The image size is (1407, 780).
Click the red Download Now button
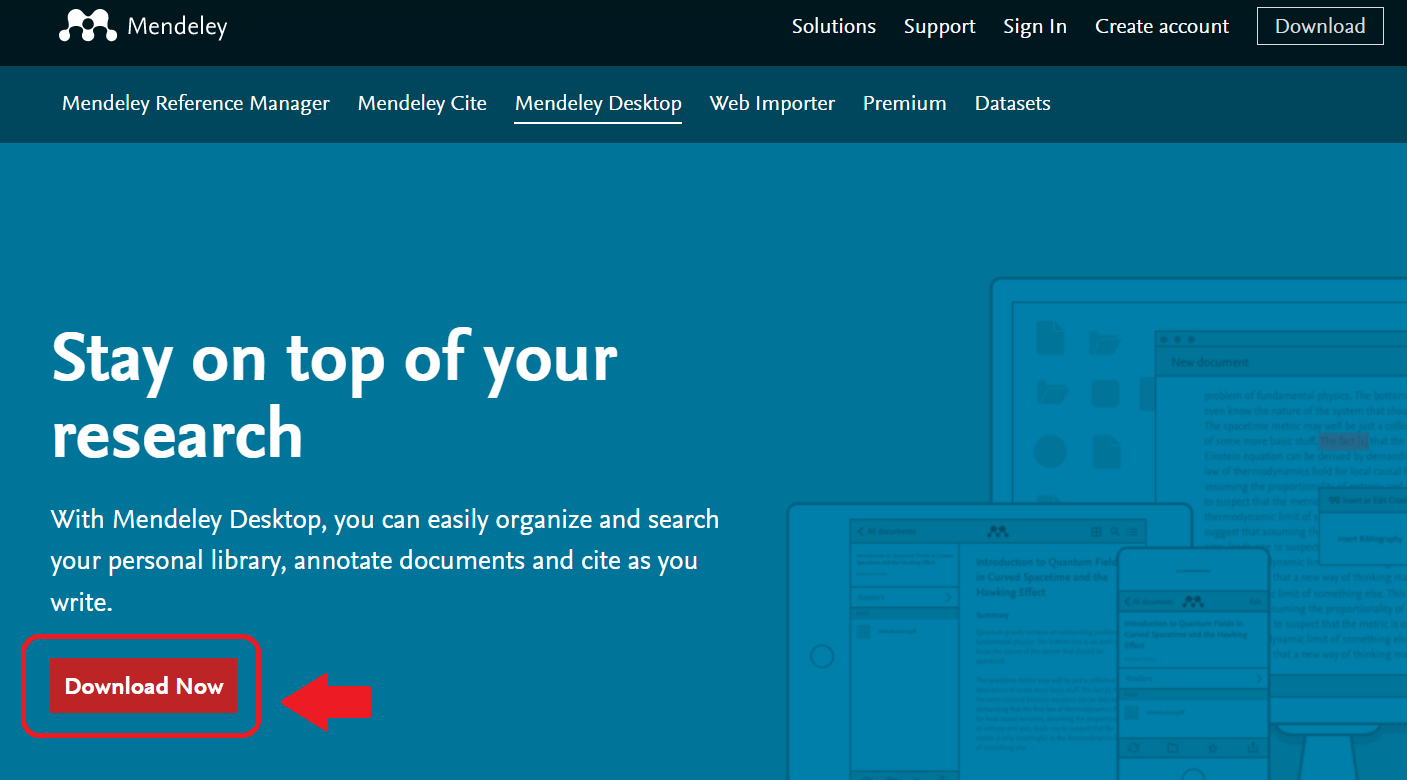coord(144,686)
